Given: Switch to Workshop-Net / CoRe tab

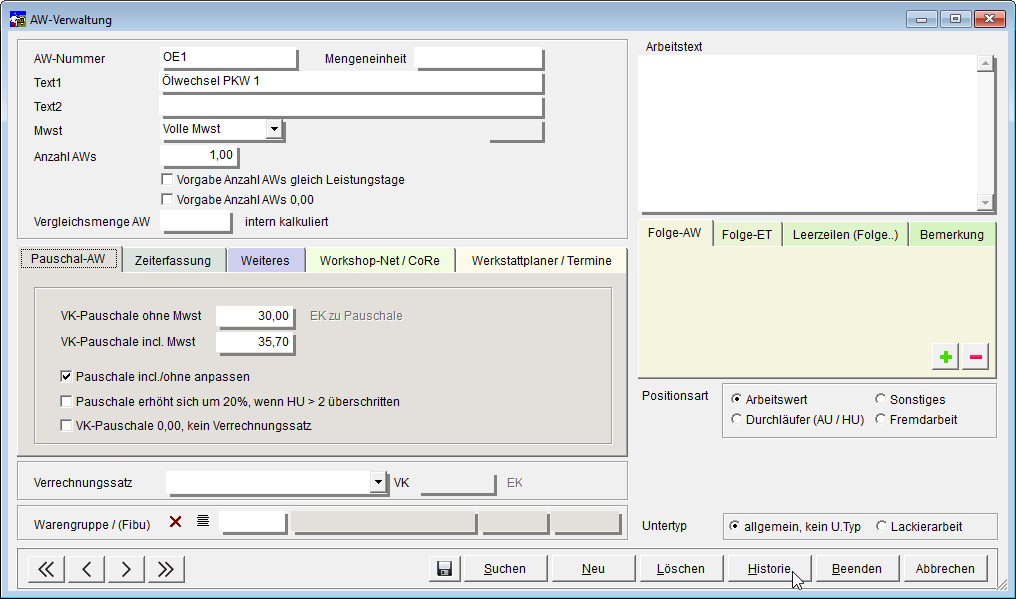Looking at the screenshot, I should [x=380, y=261].
